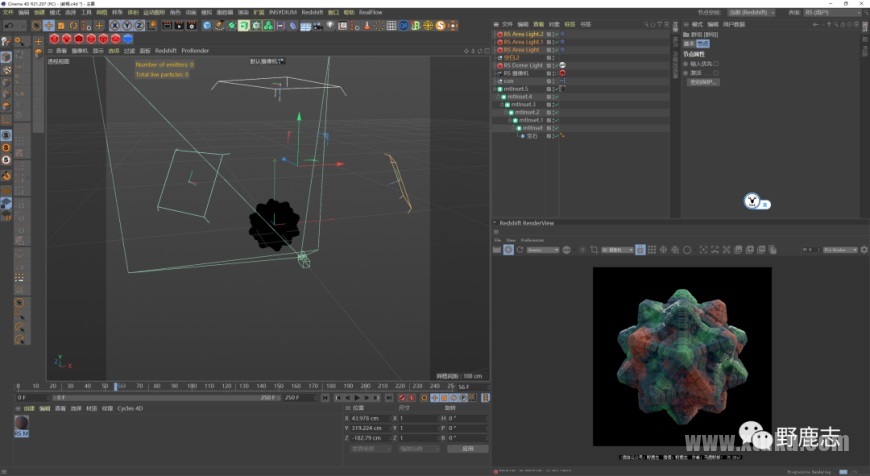
Task: Toggle the Z axis lock
Action: [139, 26]
